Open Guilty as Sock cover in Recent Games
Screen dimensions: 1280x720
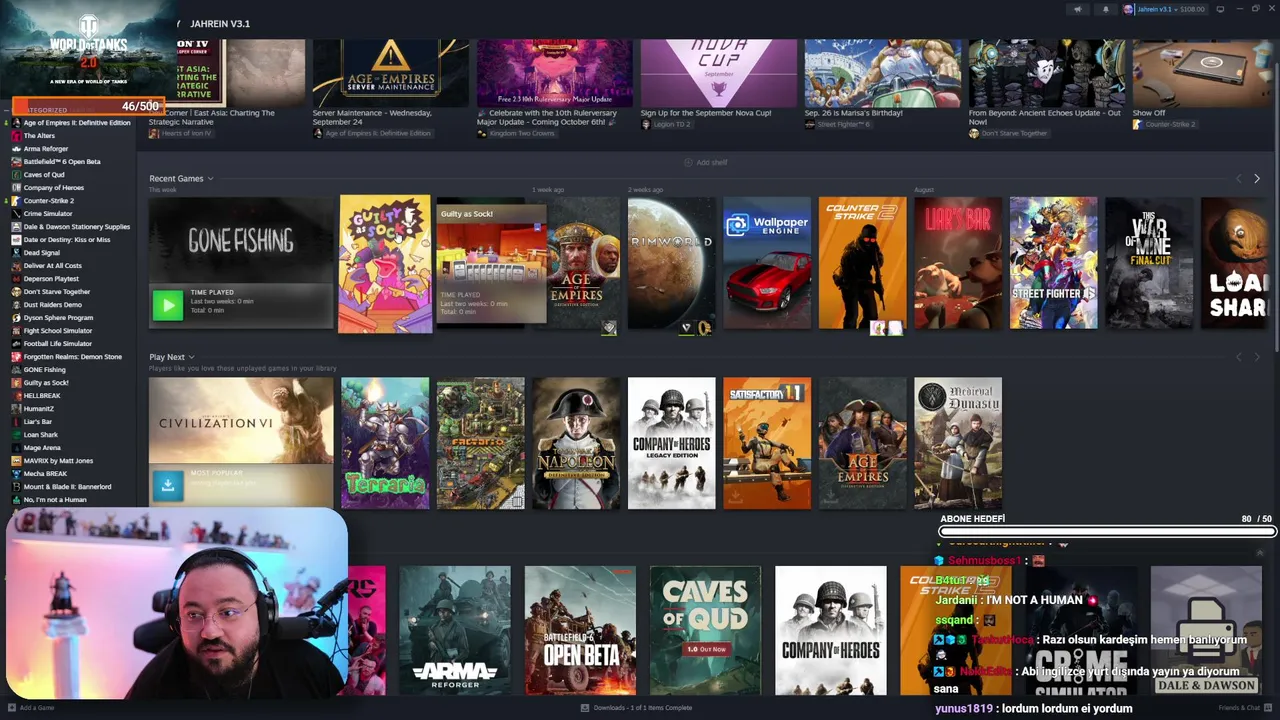tap(385, 263)
